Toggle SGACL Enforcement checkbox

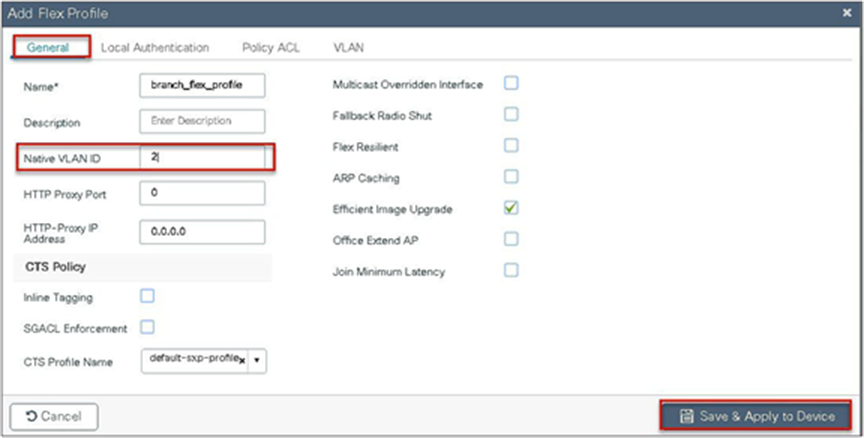[148, 327]
